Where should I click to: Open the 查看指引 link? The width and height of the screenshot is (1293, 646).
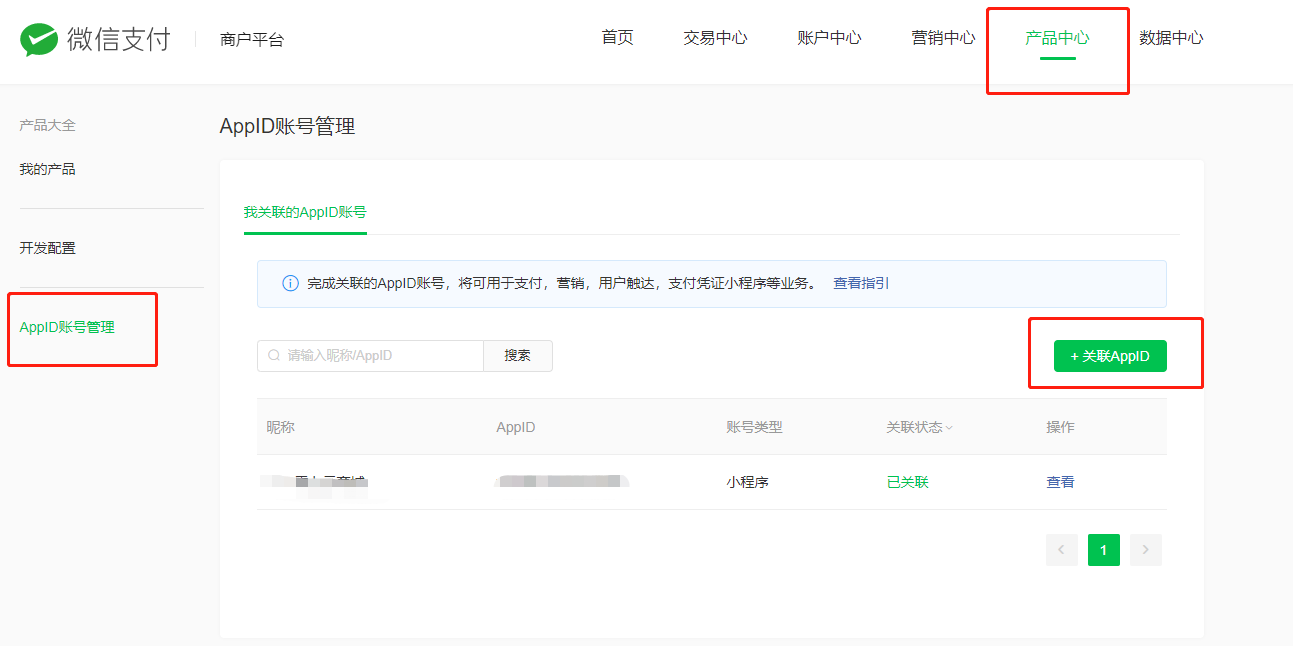861,283
